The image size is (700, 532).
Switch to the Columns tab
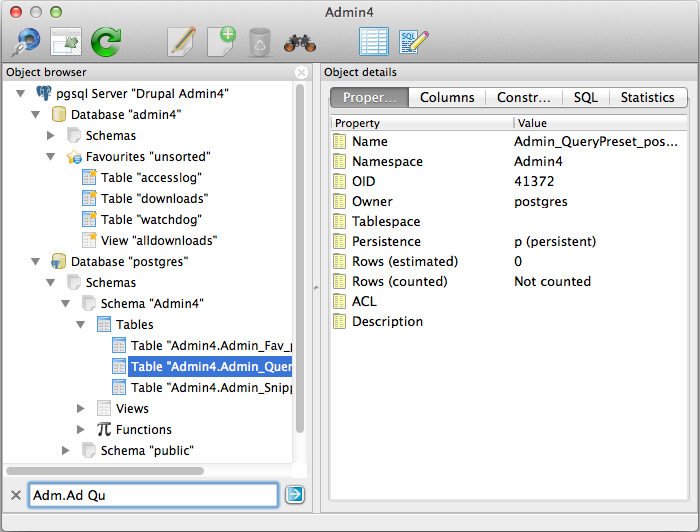point(447,97)
